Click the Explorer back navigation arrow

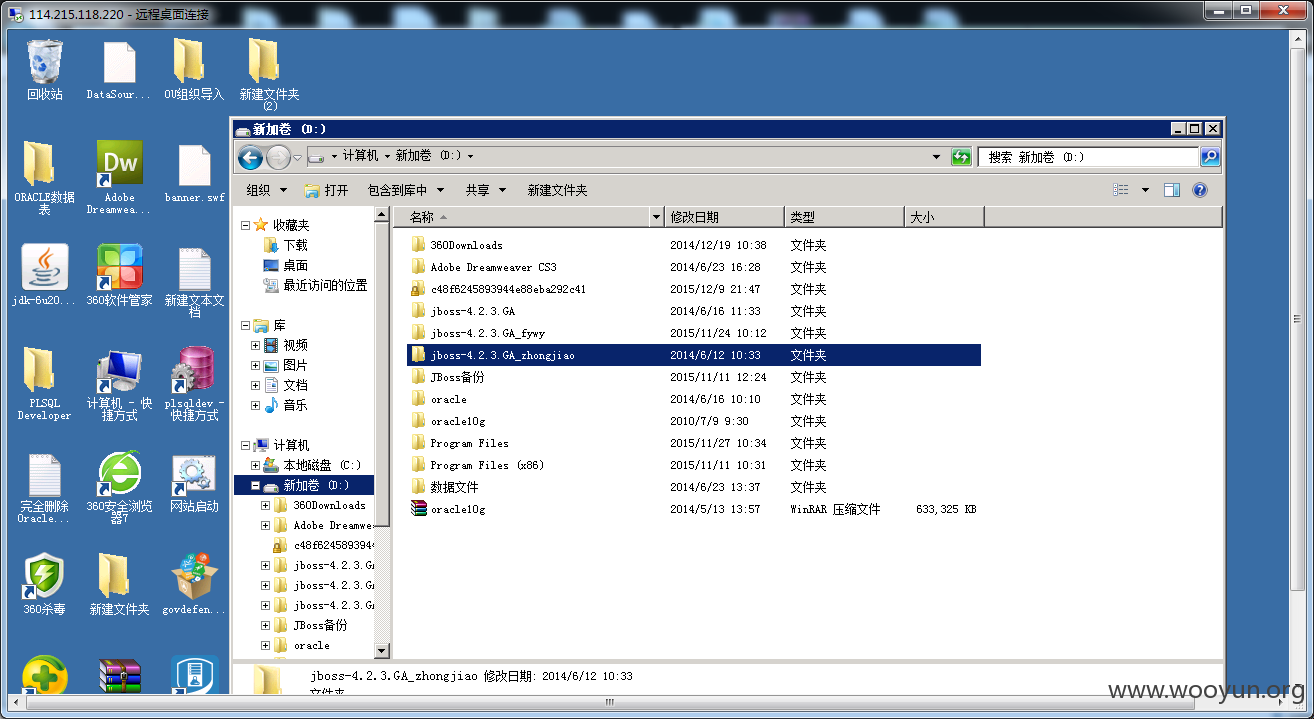click(250, 157)
